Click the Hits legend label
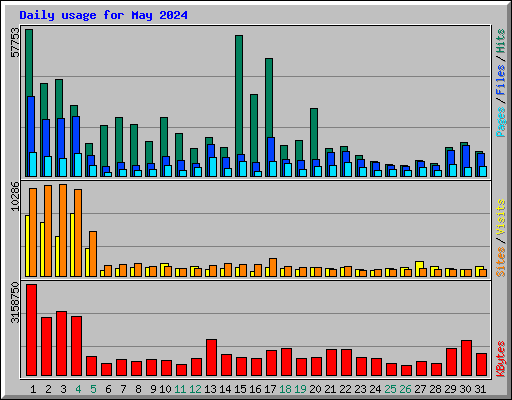512x400 pixels. pyautogui.click(x=501, y=41)
